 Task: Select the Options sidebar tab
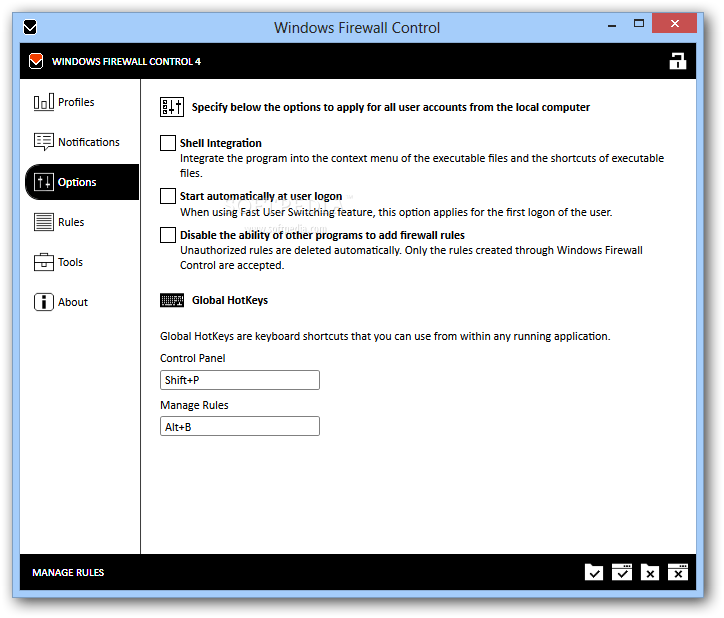coord(82,182)
